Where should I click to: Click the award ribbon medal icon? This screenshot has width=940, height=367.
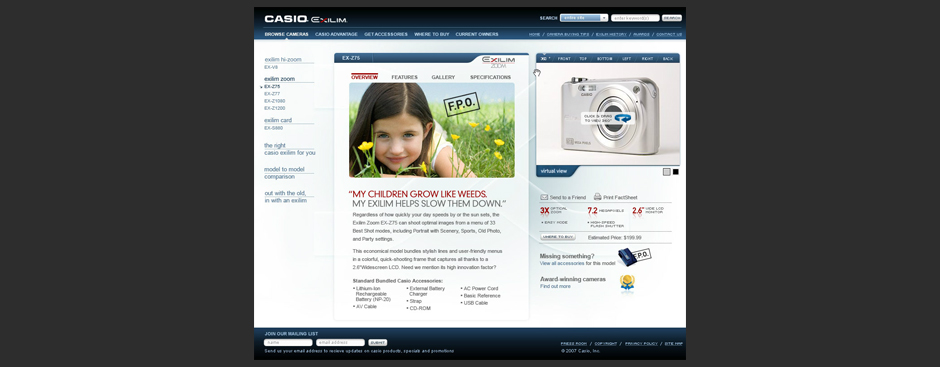(627, 282)
